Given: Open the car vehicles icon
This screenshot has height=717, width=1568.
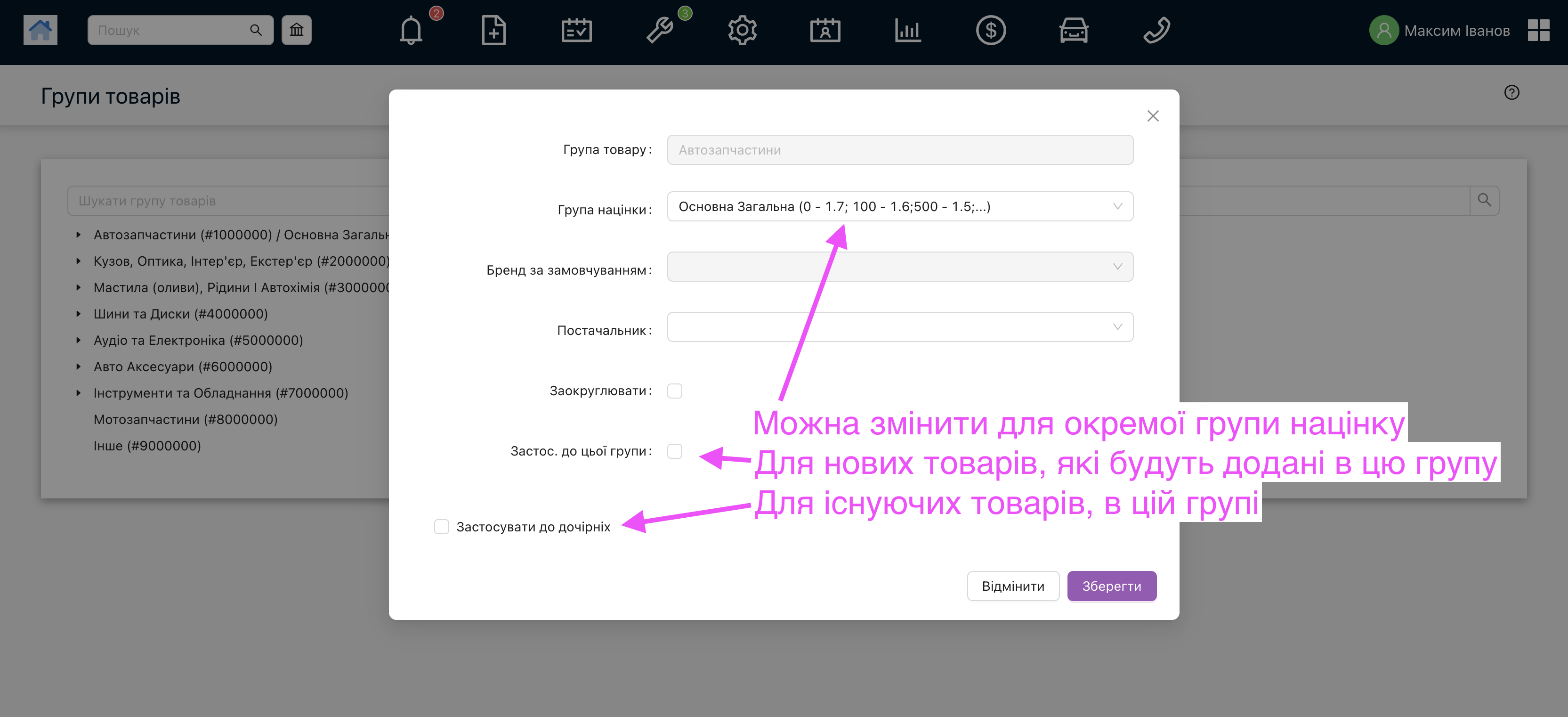Looking at the screenshot, I should 1073,30.
